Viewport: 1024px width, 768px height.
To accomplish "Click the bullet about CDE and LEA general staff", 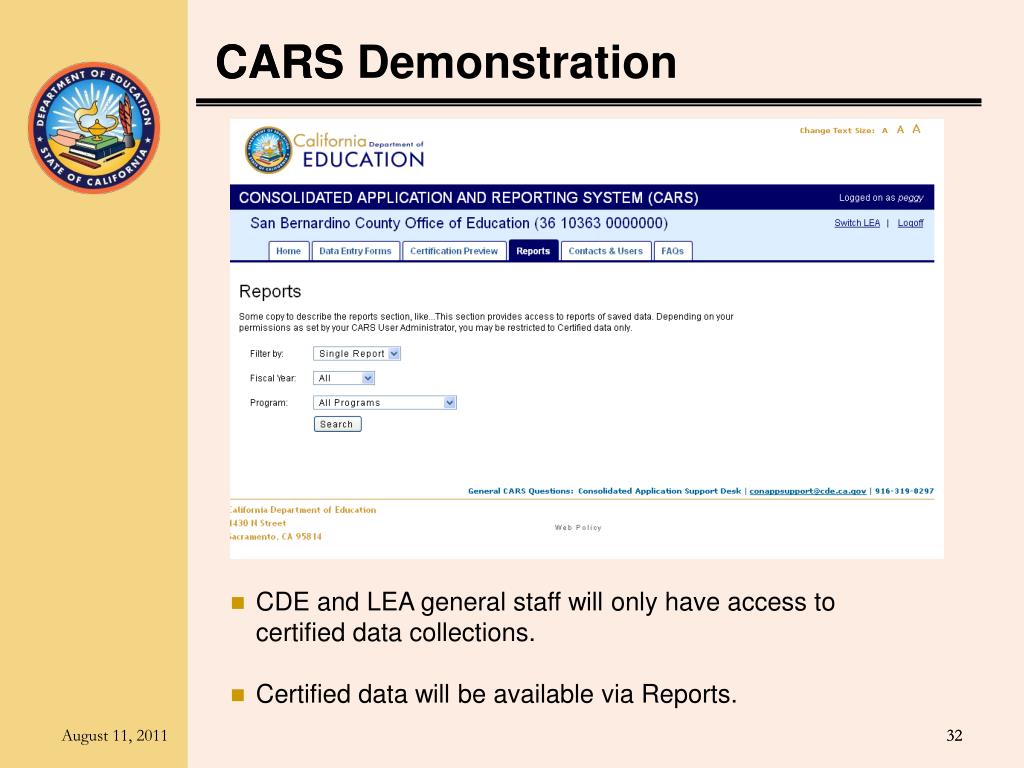I will (545, 617).
